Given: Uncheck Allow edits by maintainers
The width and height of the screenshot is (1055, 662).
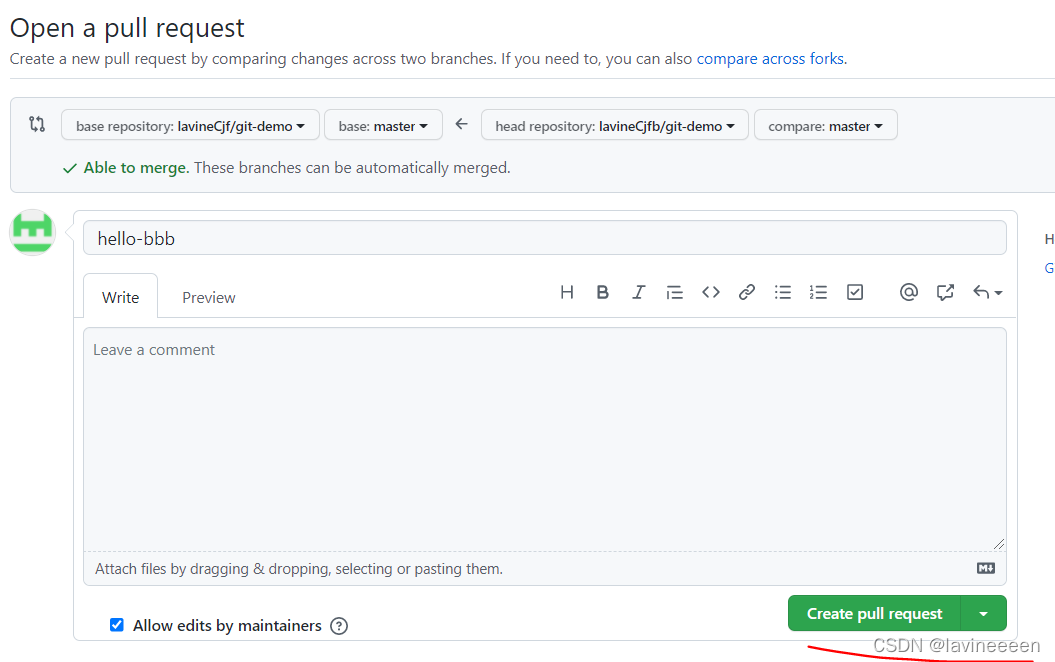Looking at the screenshot, I should 116,625.
